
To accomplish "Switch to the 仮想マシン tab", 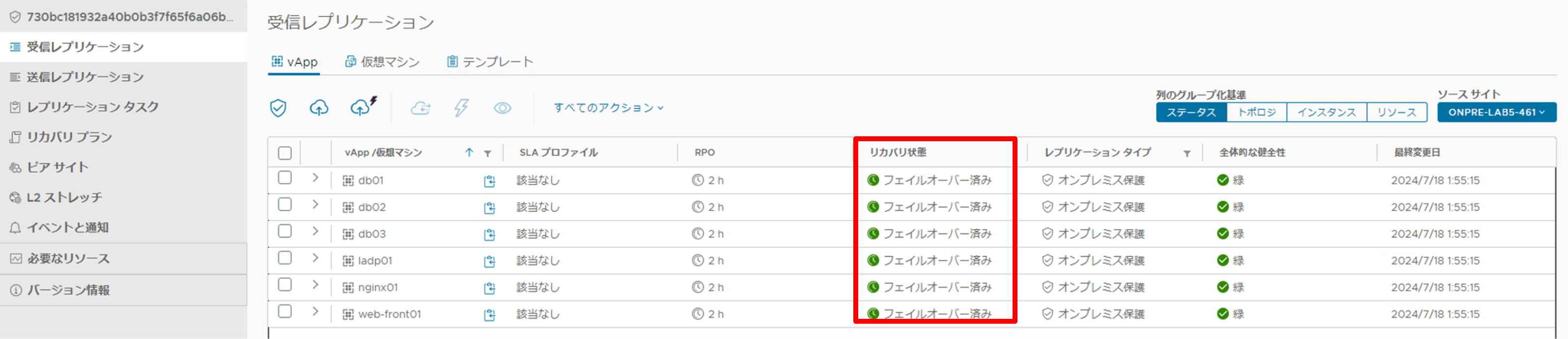I will (383, 61).
